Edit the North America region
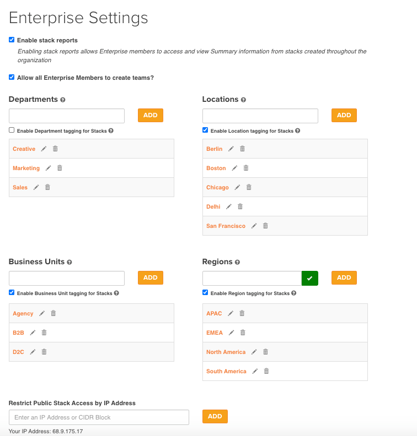Screen dimensions: 417x436 tap(254, 352)
